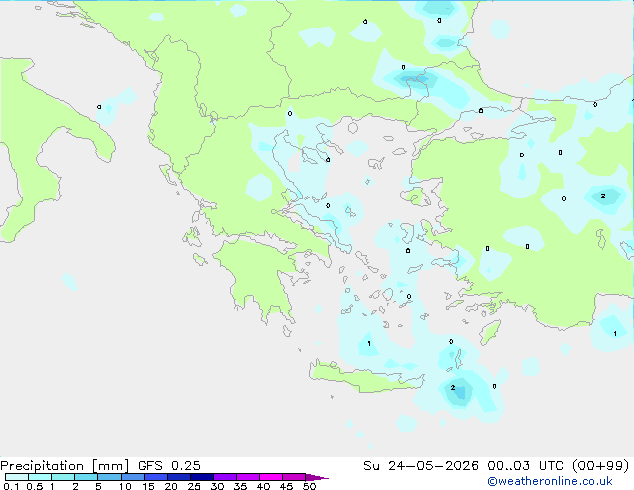Screen dimensions: 634x490
Task: Click the '0' value off the Italian Adriatic coast
Action: [99, 107]
